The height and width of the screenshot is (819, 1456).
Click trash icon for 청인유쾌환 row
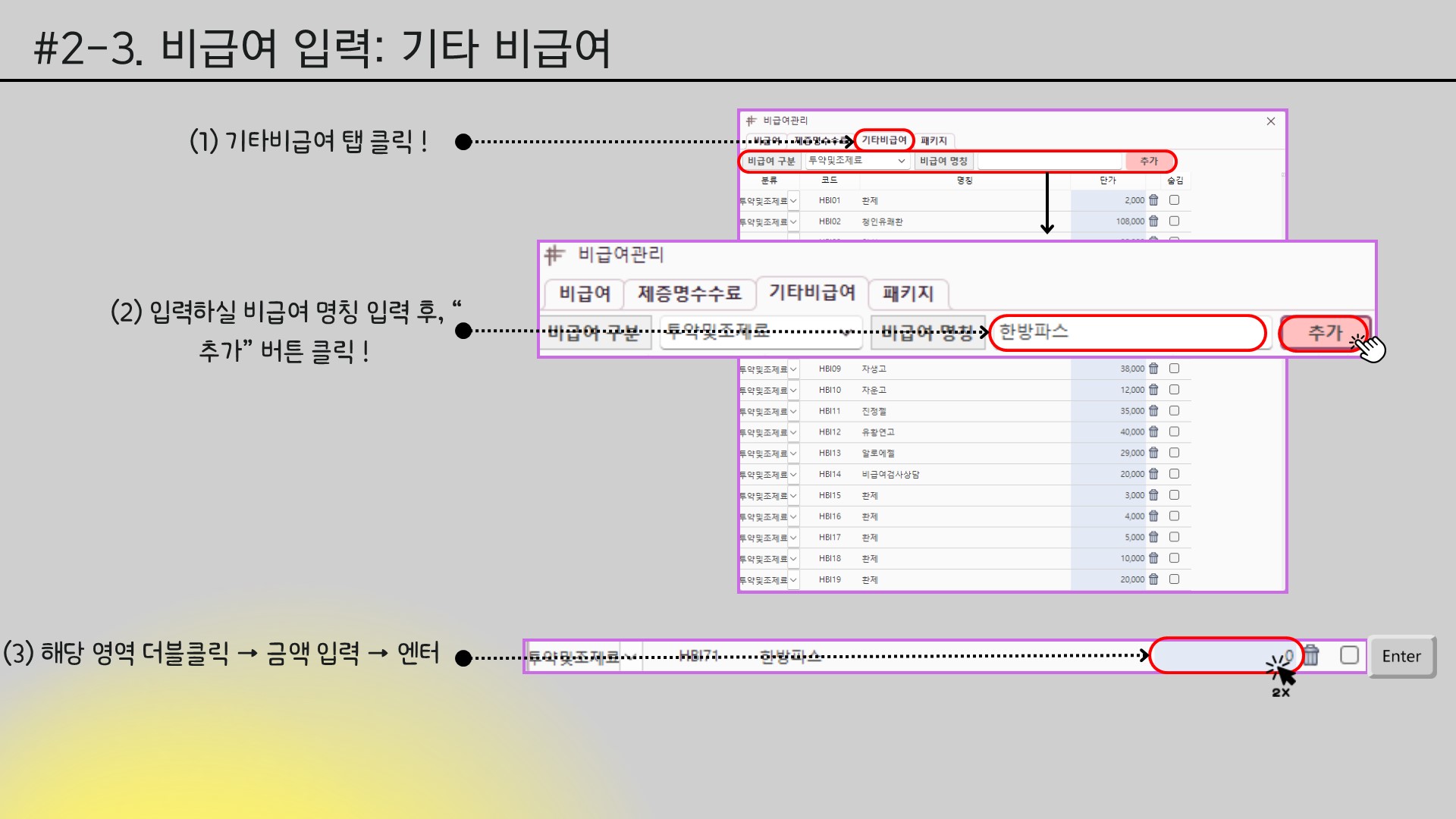1153,221
